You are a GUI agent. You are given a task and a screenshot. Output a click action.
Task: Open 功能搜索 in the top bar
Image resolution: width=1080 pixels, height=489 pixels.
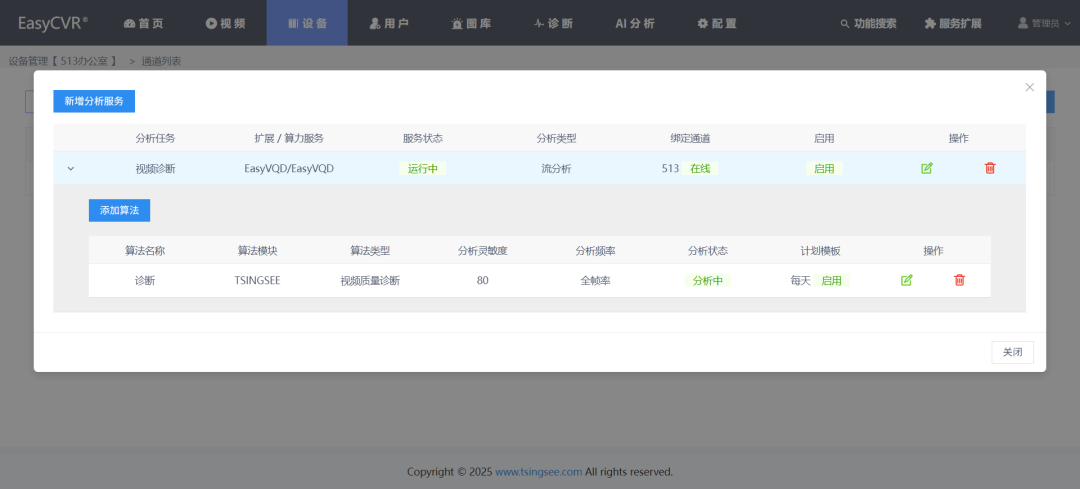[x=869, y=23]
